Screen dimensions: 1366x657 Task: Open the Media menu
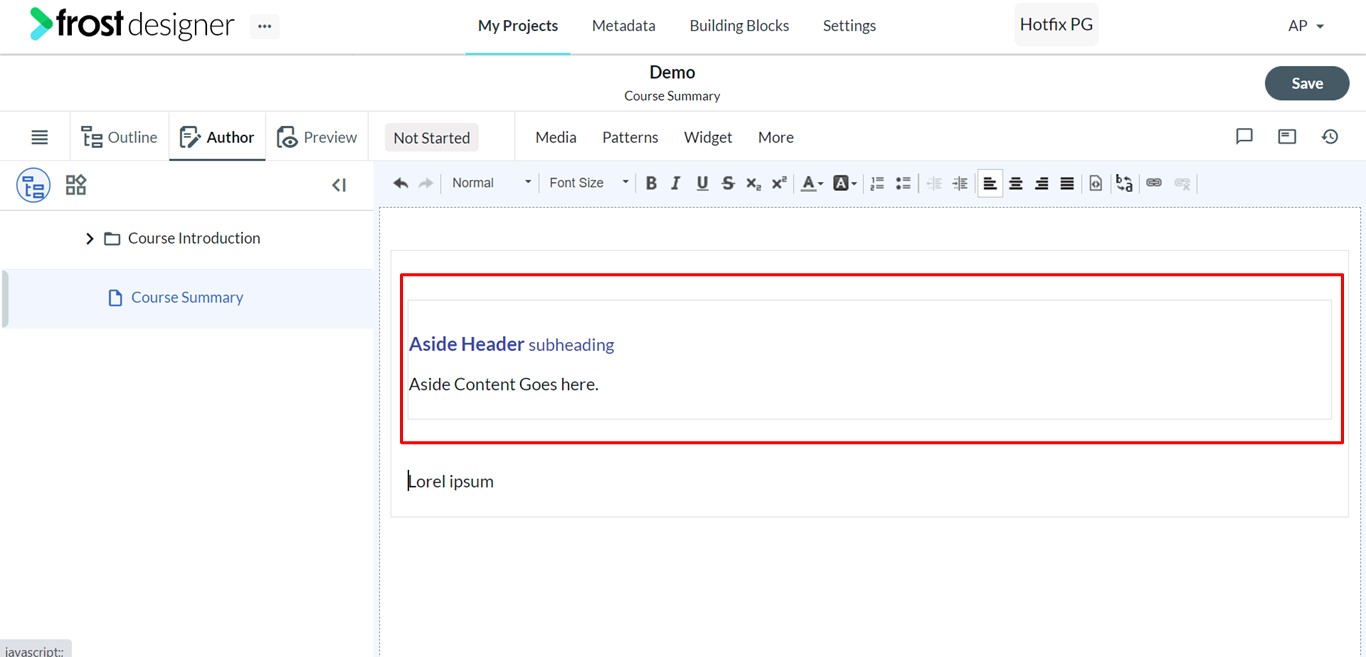click(556, 137)
